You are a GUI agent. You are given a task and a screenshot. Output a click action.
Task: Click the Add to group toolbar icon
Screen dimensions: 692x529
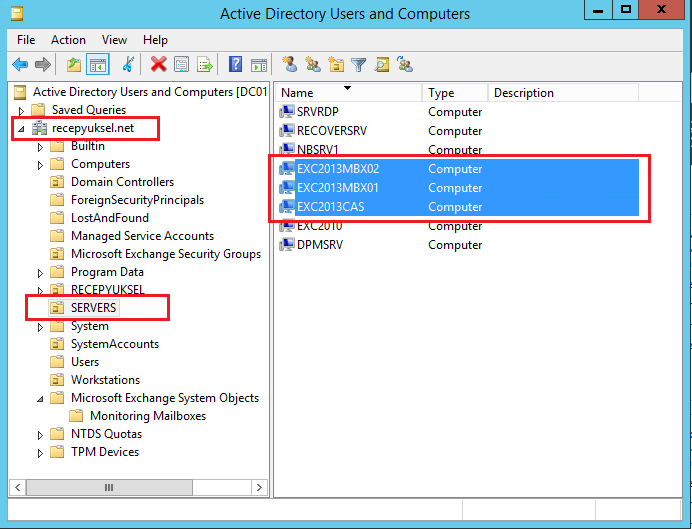point(405,64)
